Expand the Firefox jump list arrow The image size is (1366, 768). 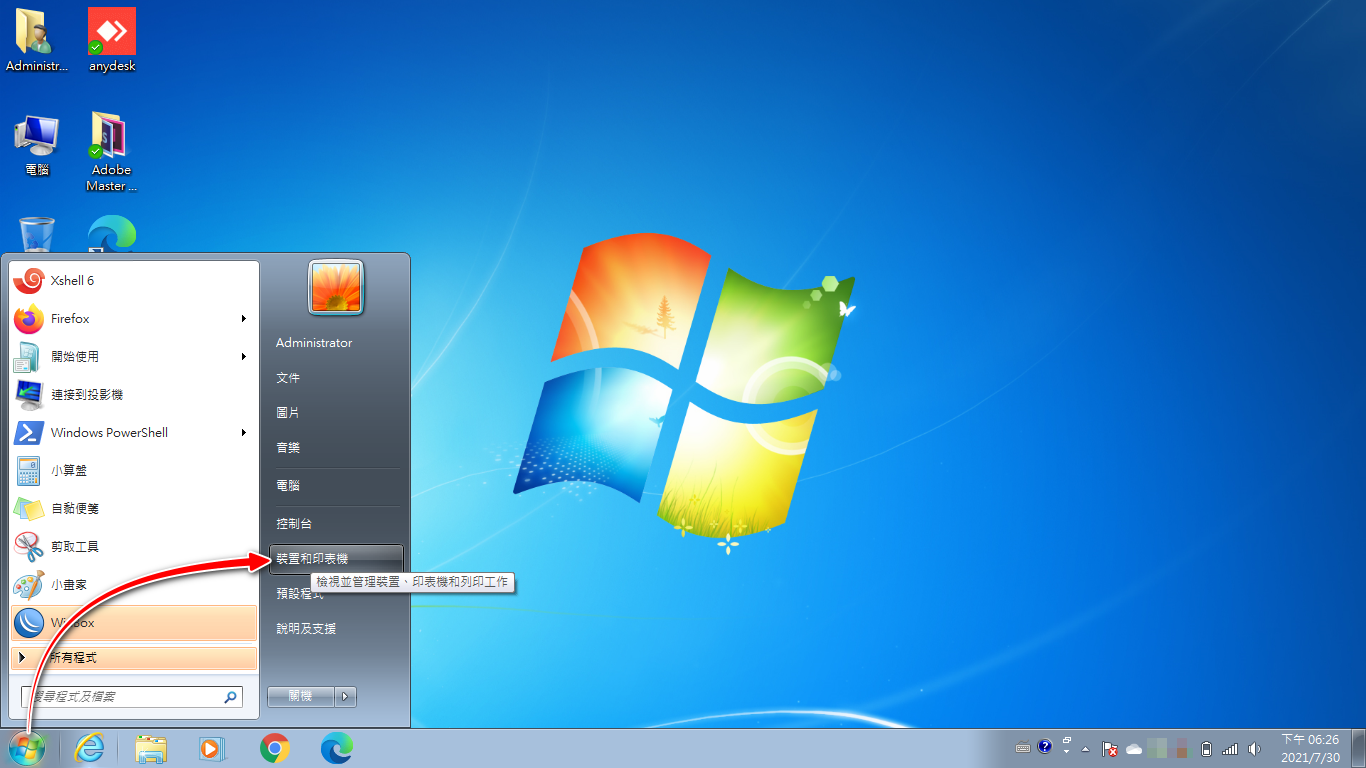(x=244, y=319)
